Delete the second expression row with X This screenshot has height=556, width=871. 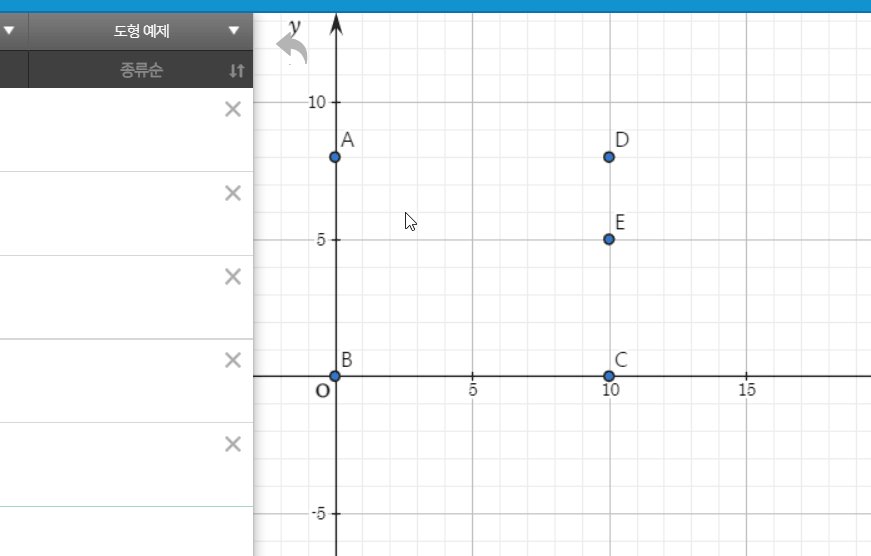click(233, 193)
